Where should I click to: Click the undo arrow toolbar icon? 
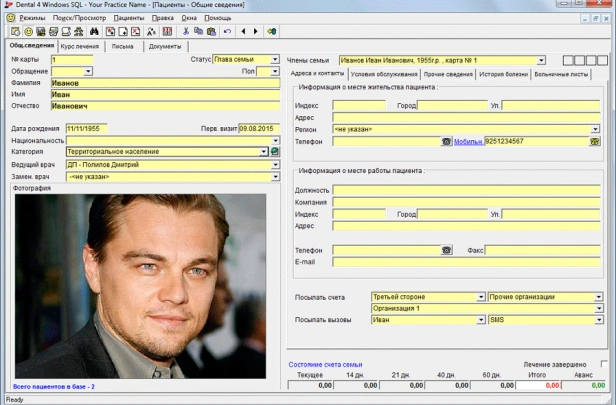coord(227,31)
